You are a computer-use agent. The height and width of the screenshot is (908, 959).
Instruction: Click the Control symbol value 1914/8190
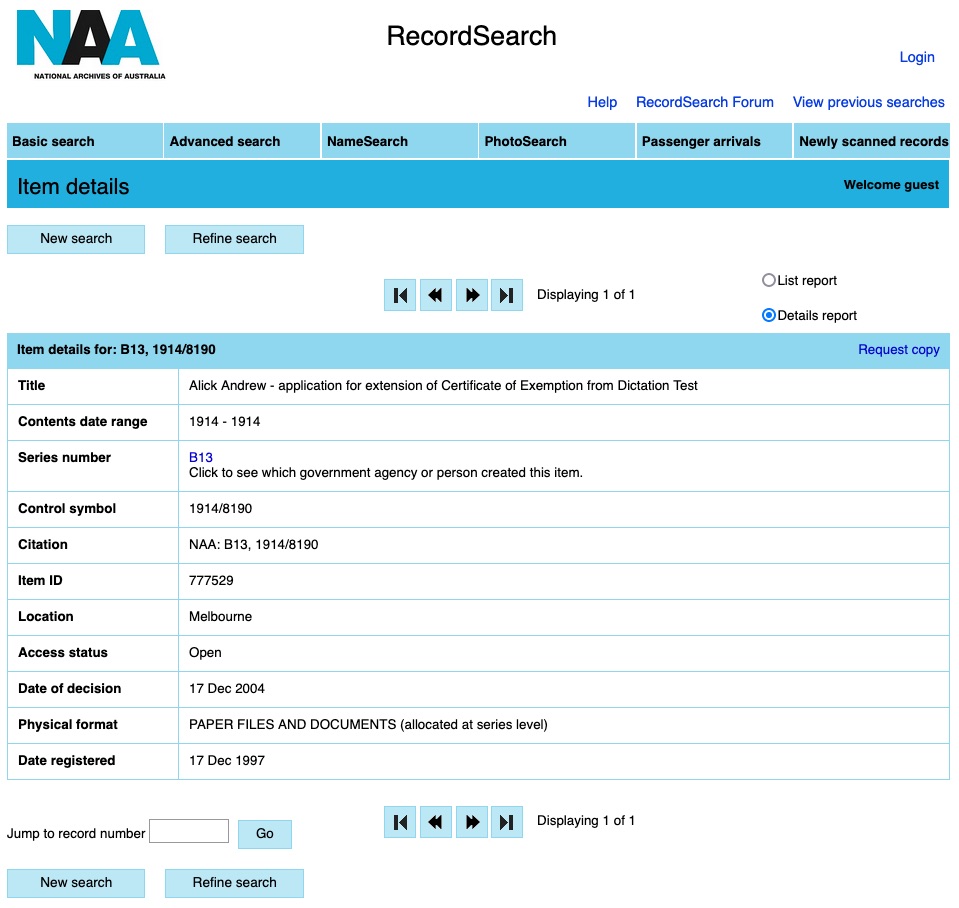point(220,509)
